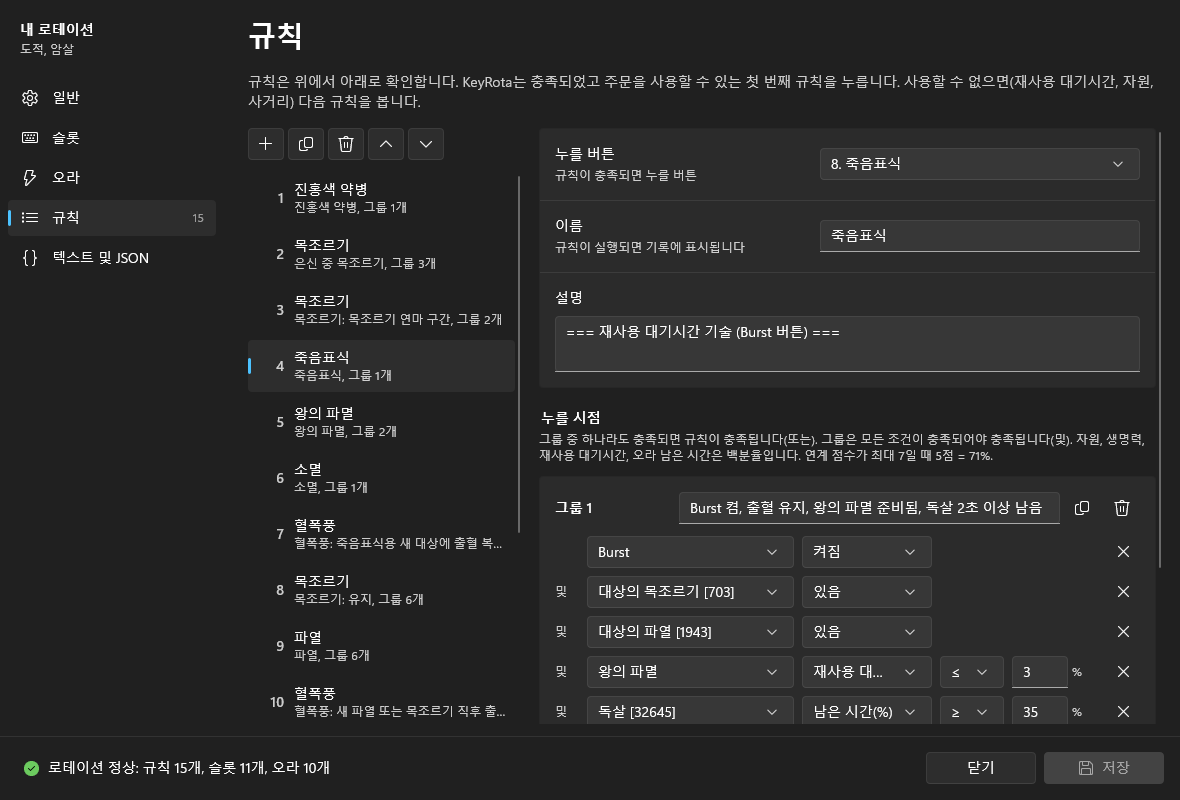Open the 일반 settings page
Viewport: 1180px width, 800px height.
coord(112,98)
